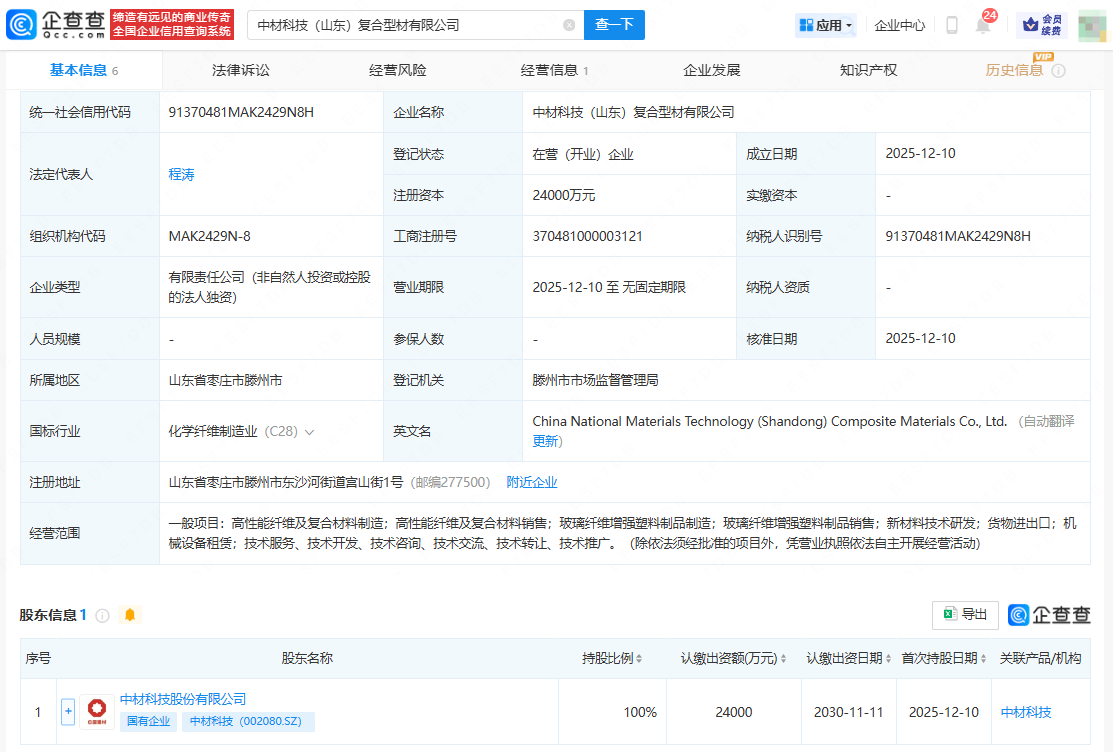Click in the company search input field
This screenshot has height=752, width=1113.
point(400,25)
